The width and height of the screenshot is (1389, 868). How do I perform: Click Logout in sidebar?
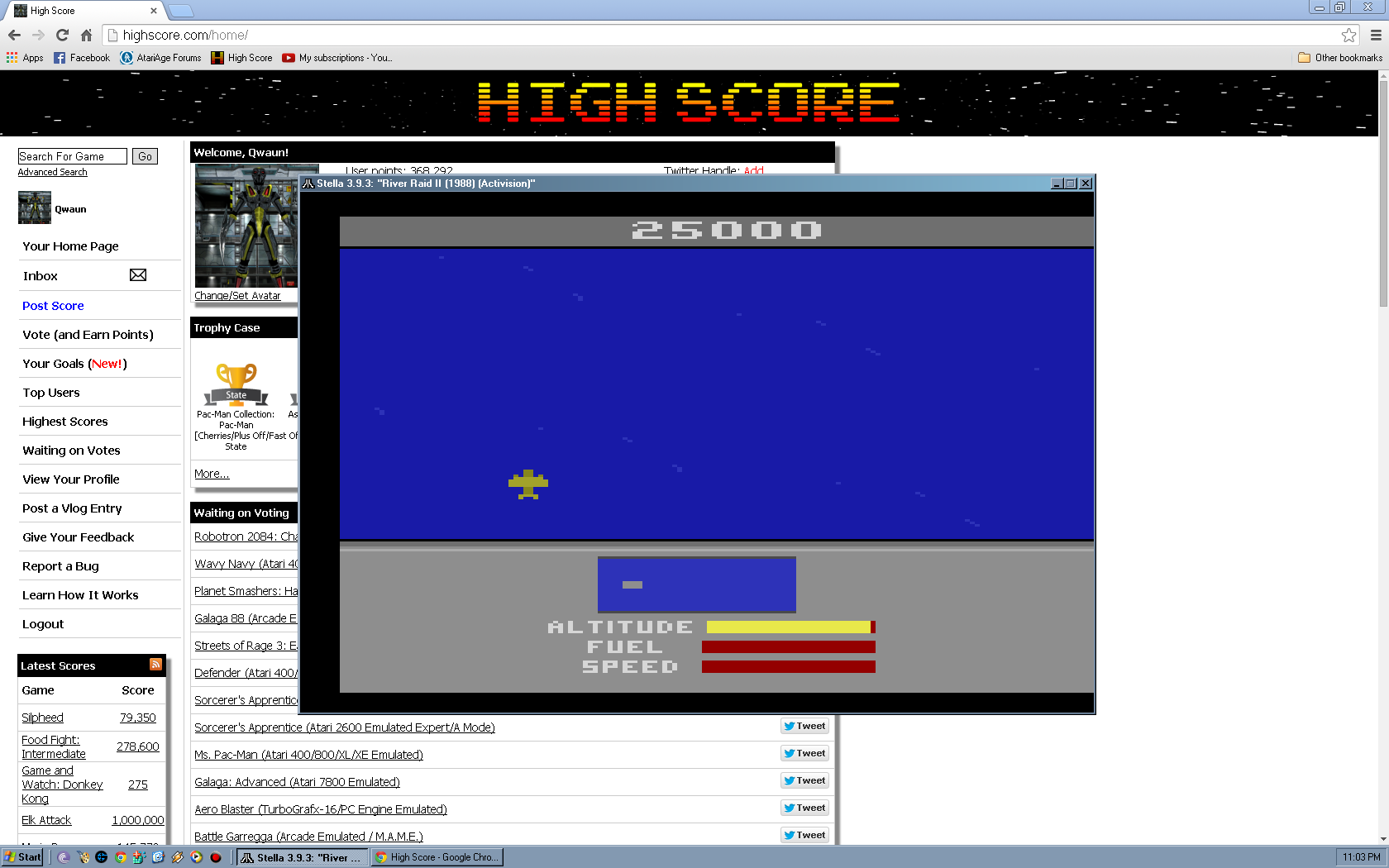[43, 624]
